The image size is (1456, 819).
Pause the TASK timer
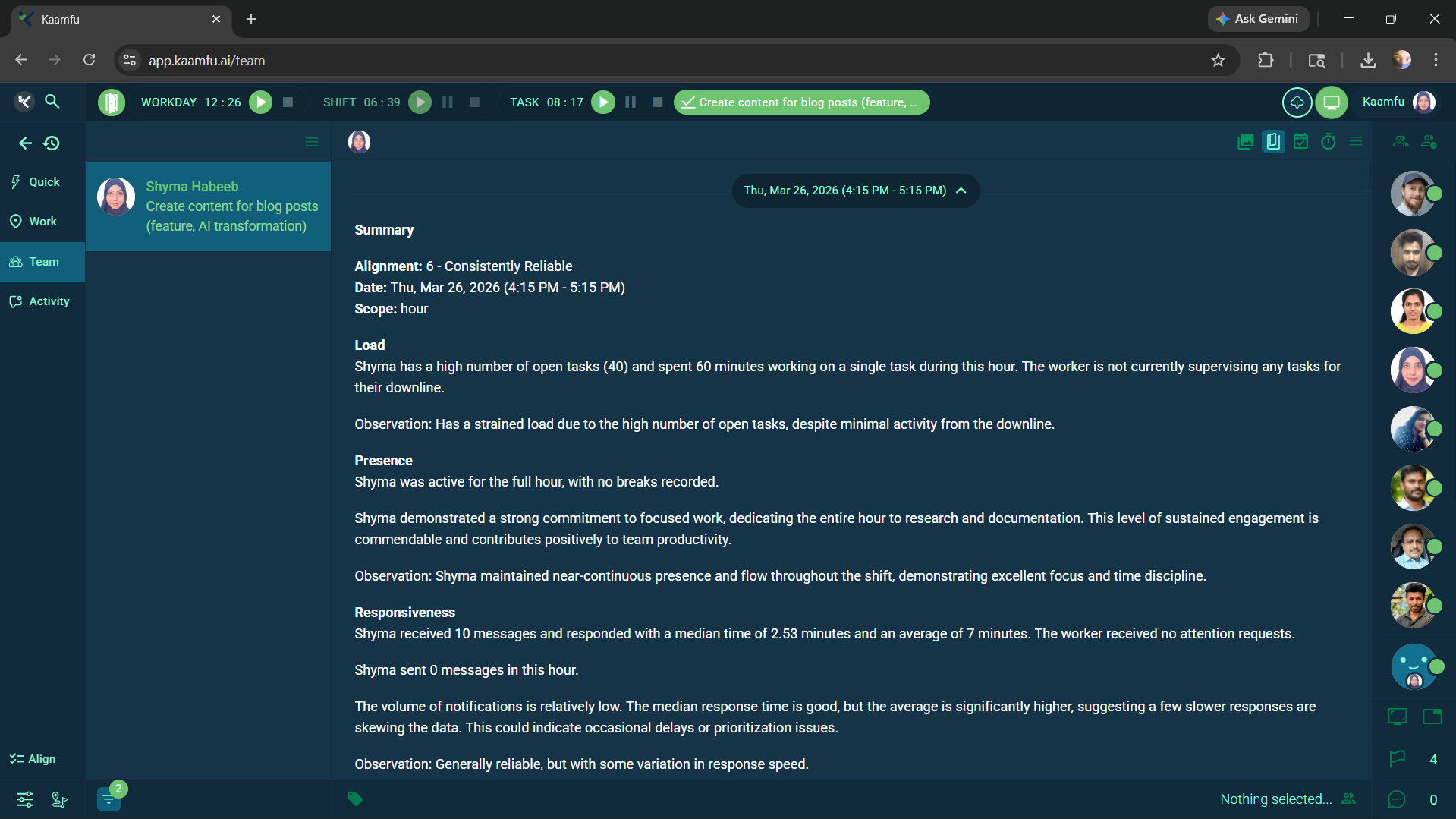tap(630, 102)
